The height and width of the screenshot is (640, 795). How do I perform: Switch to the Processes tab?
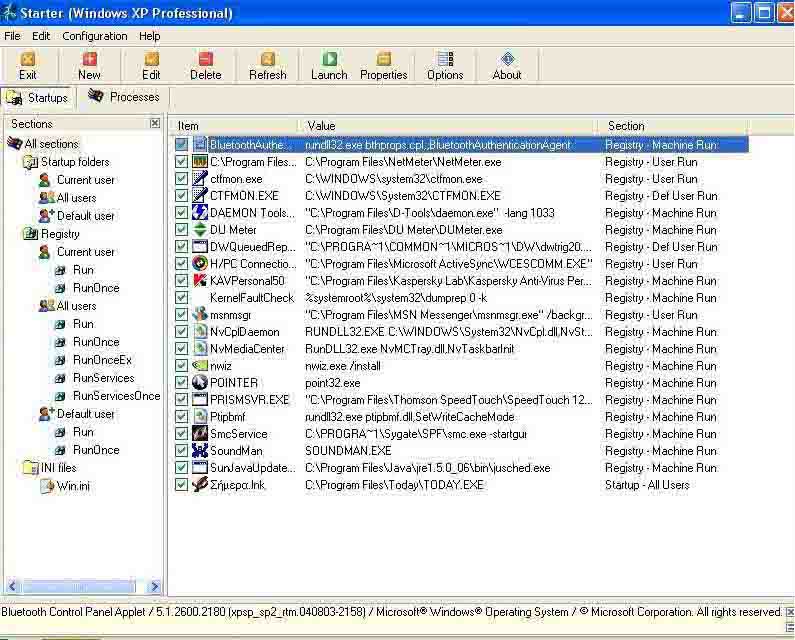(x=124, y=97)
